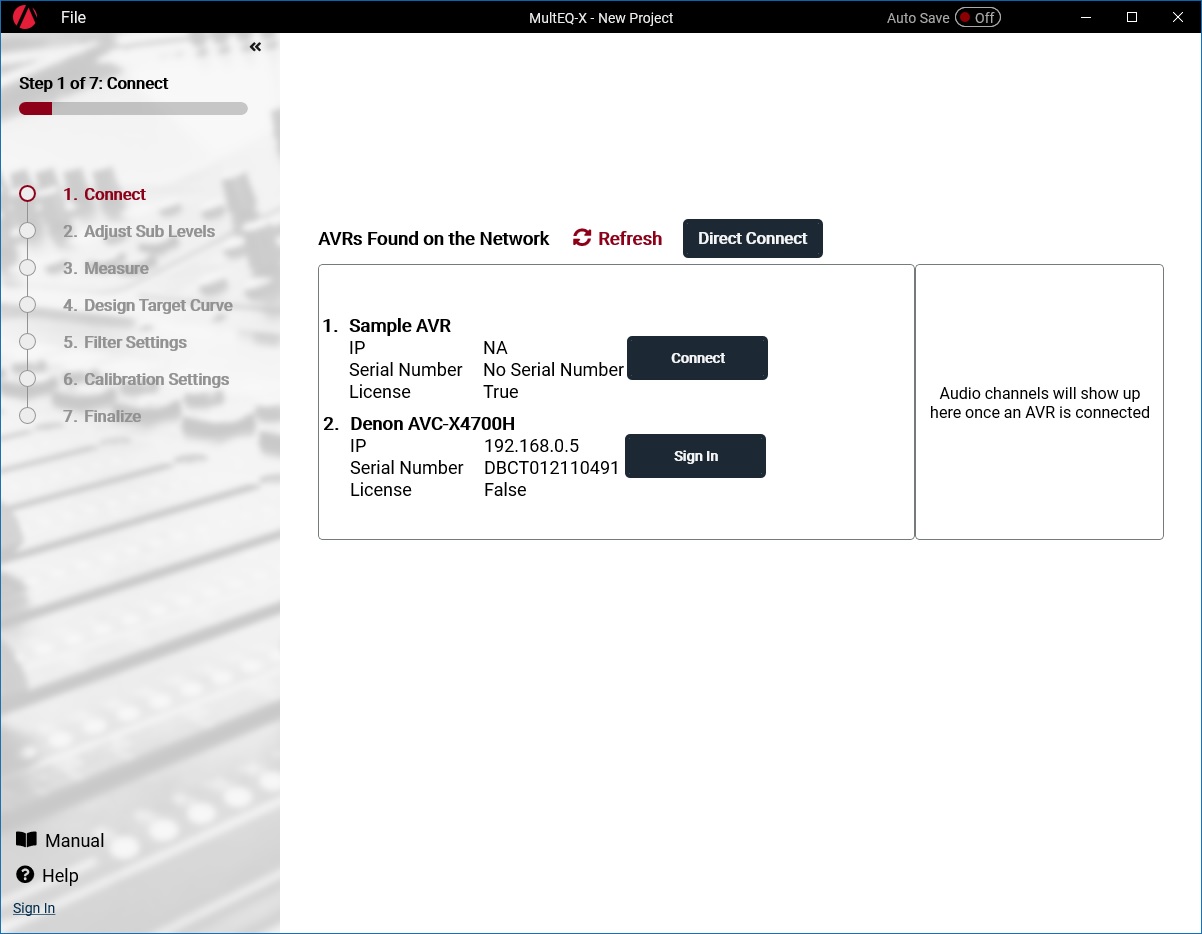Click the Audyssey logo icon in title bar

point(24,17)
